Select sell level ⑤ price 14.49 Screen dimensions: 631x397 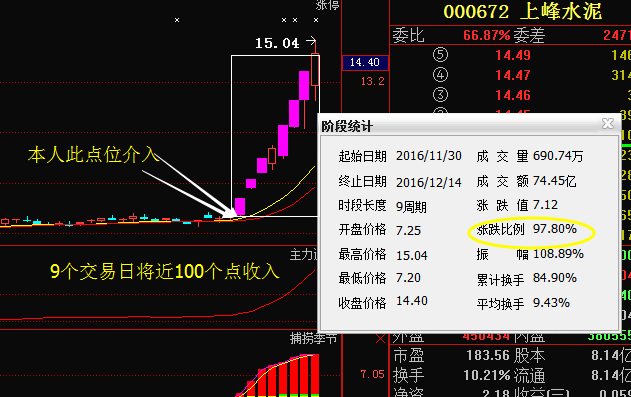click(513, 55)
